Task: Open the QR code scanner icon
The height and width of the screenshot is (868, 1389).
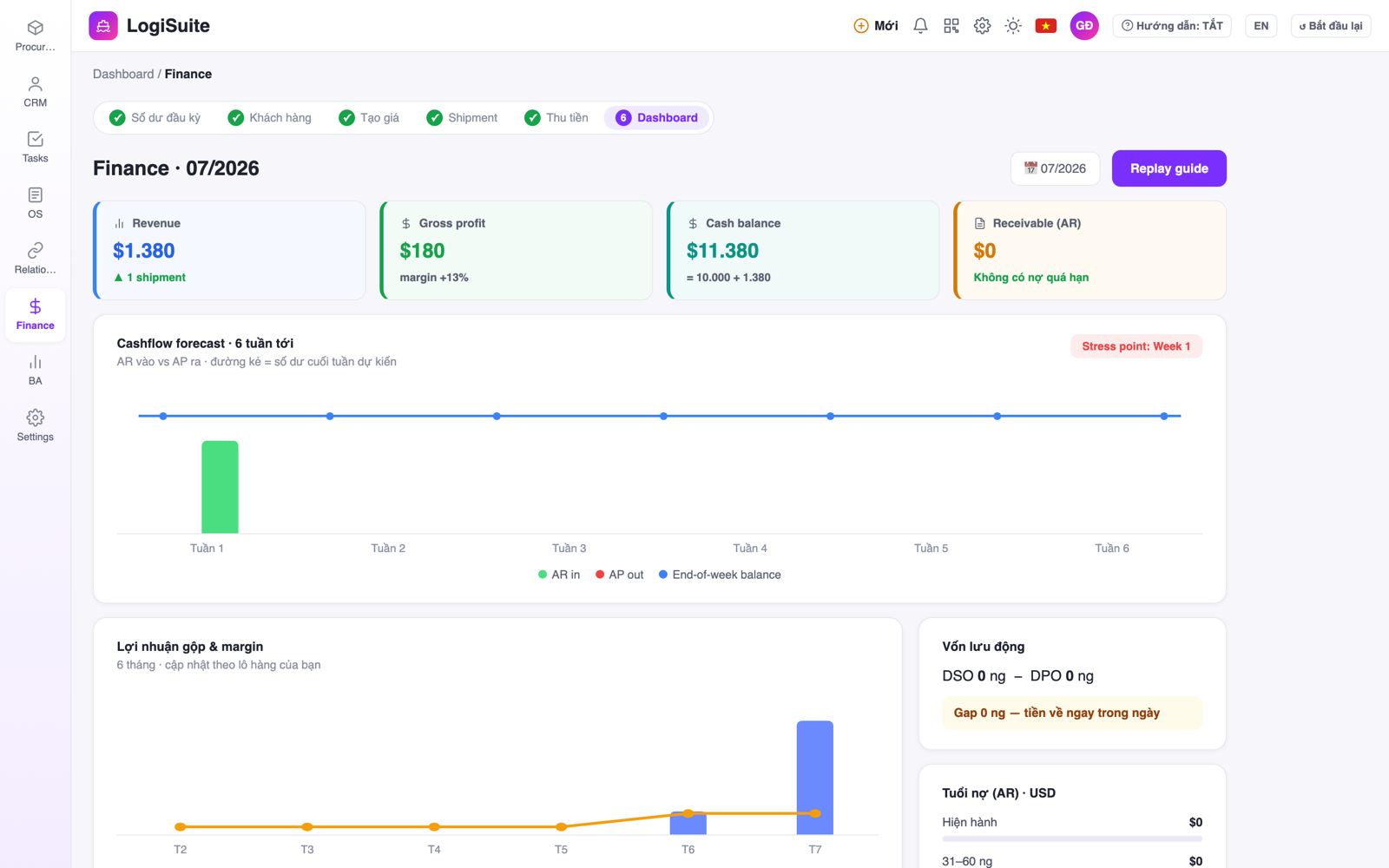Action: coord(951,26)
